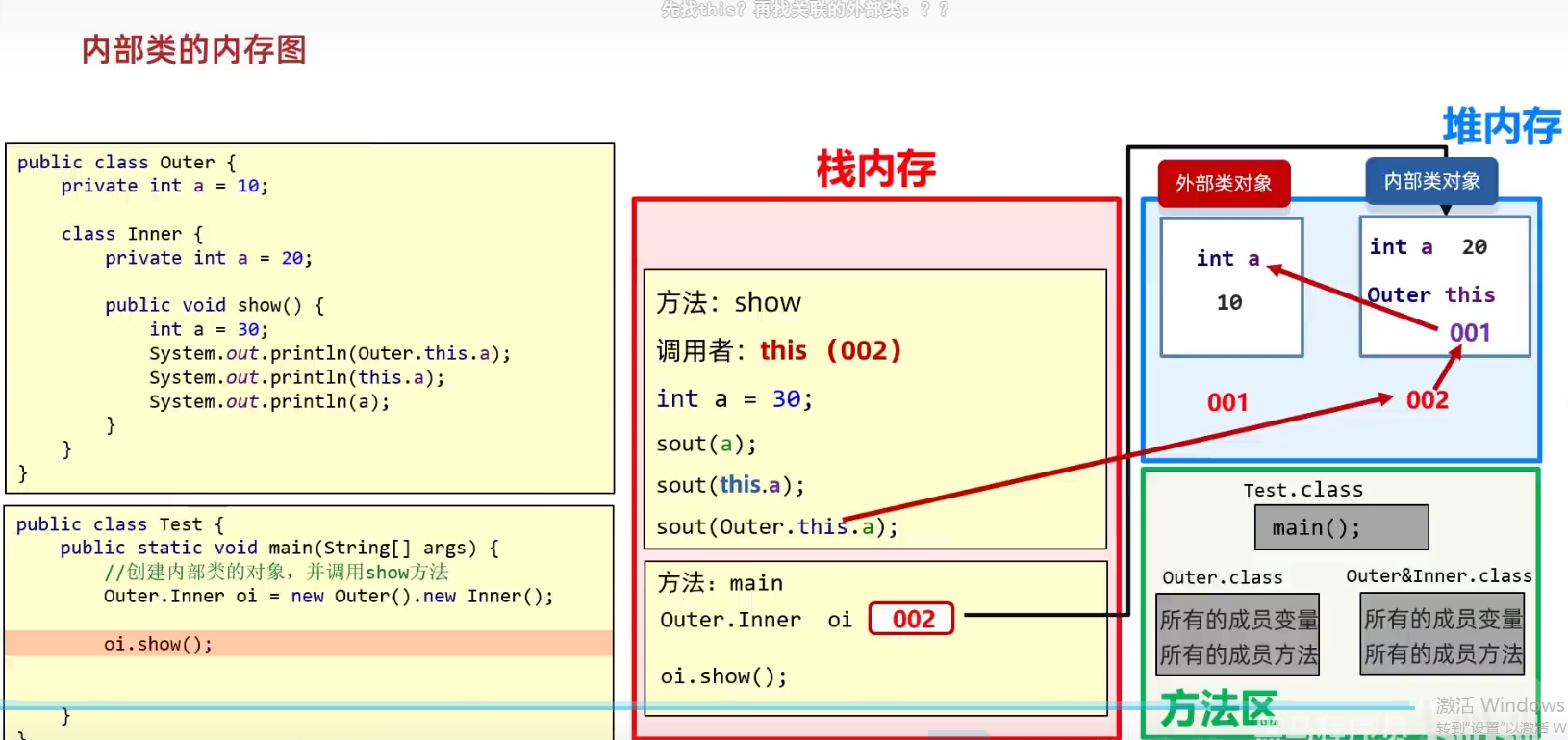Click the red-boxed "002" beside "Outer.Inner oi"

pos(911,619)
